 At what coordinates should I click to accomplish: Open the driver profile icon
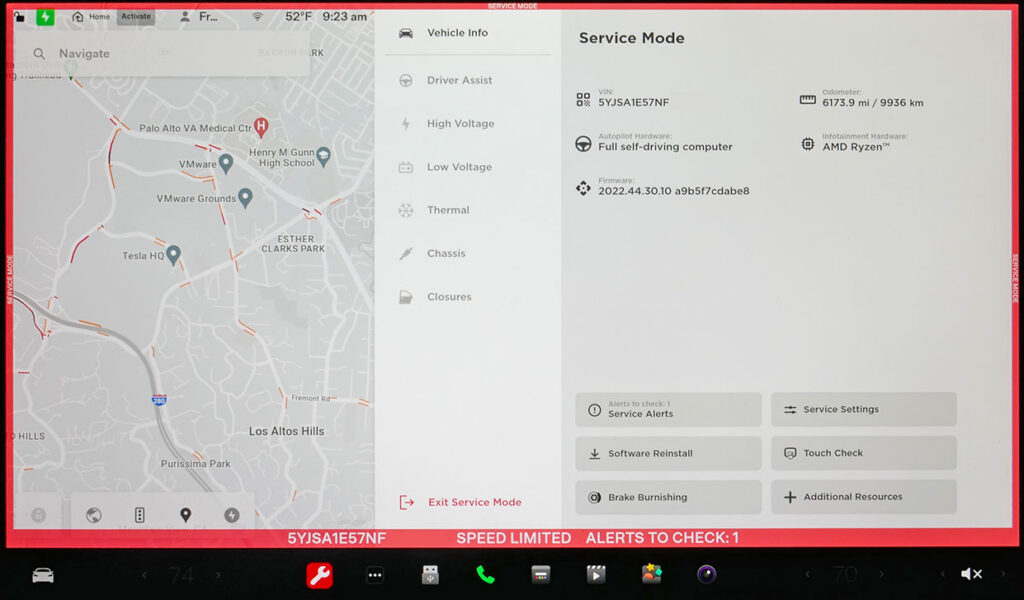[x=185, y=17]
